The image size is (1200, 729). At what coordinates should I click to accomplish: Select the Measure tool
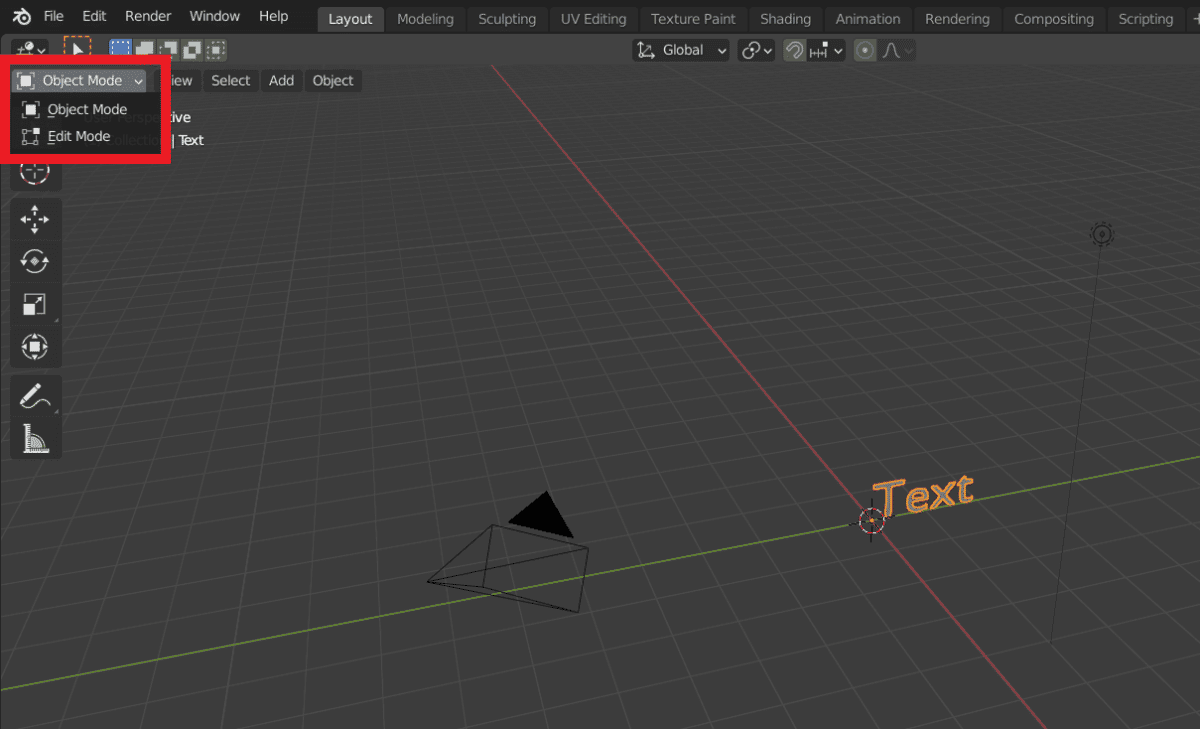(35, 438)
